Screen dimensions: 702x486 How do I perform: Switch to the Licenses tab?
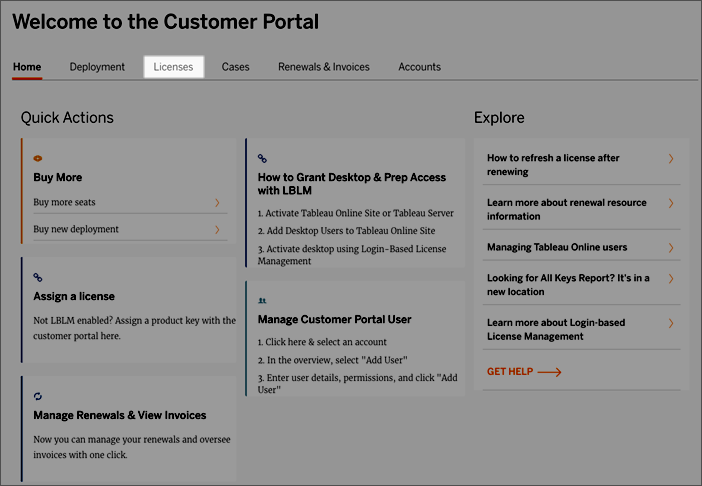pyautogui.click(x=173, y=67)
